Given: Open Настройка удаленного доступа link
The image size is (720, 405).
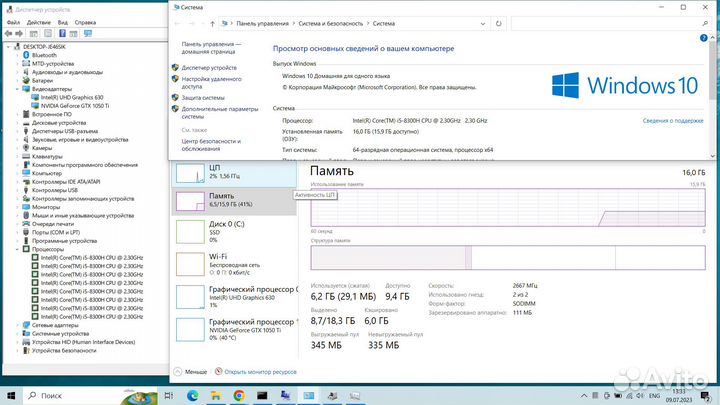Looking at the screenshot, I should (x=211, y=83).
